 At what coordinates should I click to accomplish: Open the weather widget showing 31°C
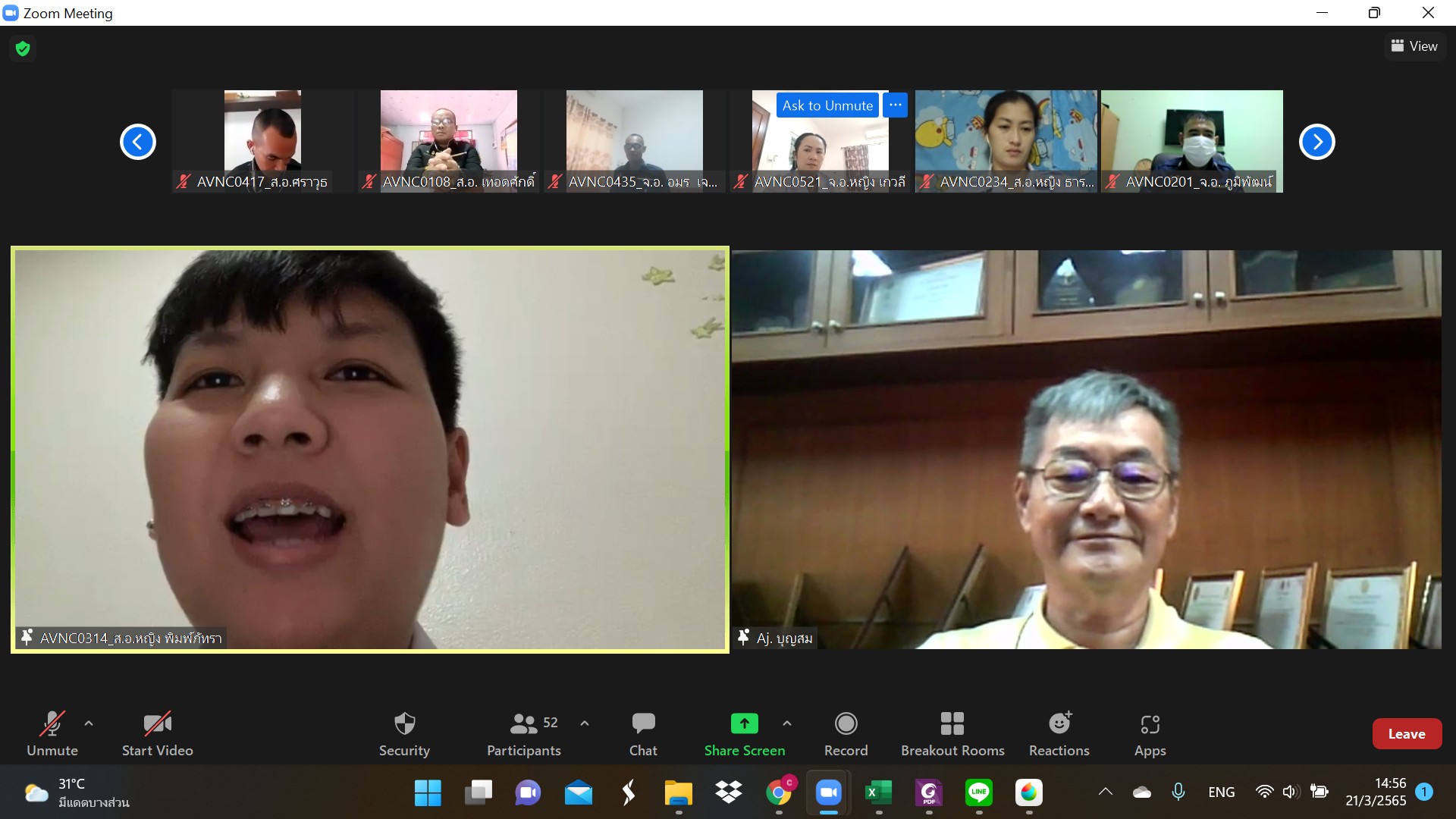tap(76, 792)
